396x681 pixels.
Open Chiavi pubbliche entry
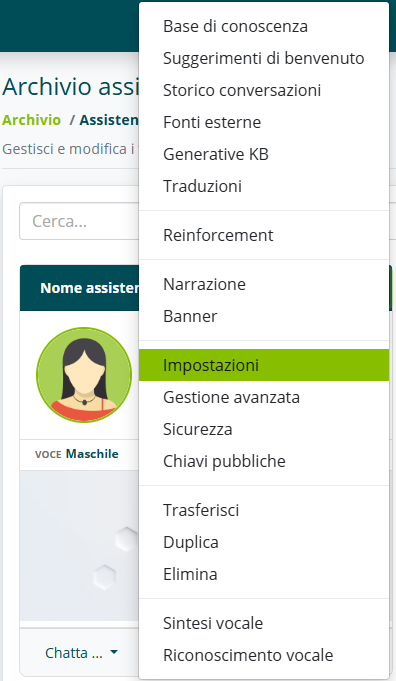point(264,461)
